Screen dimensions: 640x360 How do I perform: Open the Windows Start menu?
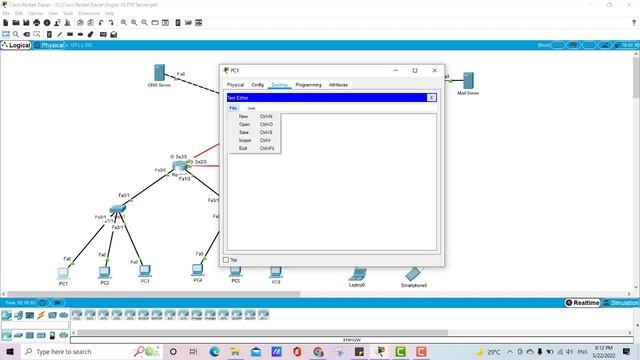coord(9,351)
